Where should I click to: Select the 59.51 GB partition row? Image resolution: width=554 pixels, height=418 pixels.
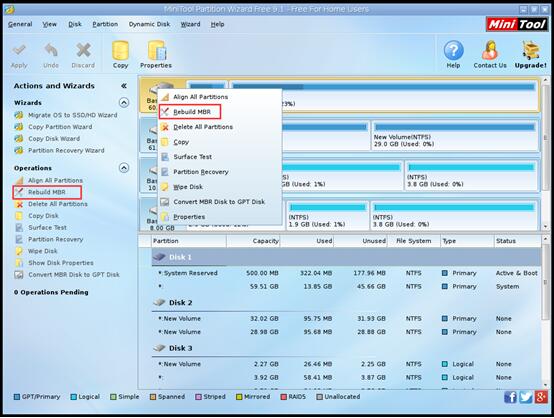346,287
